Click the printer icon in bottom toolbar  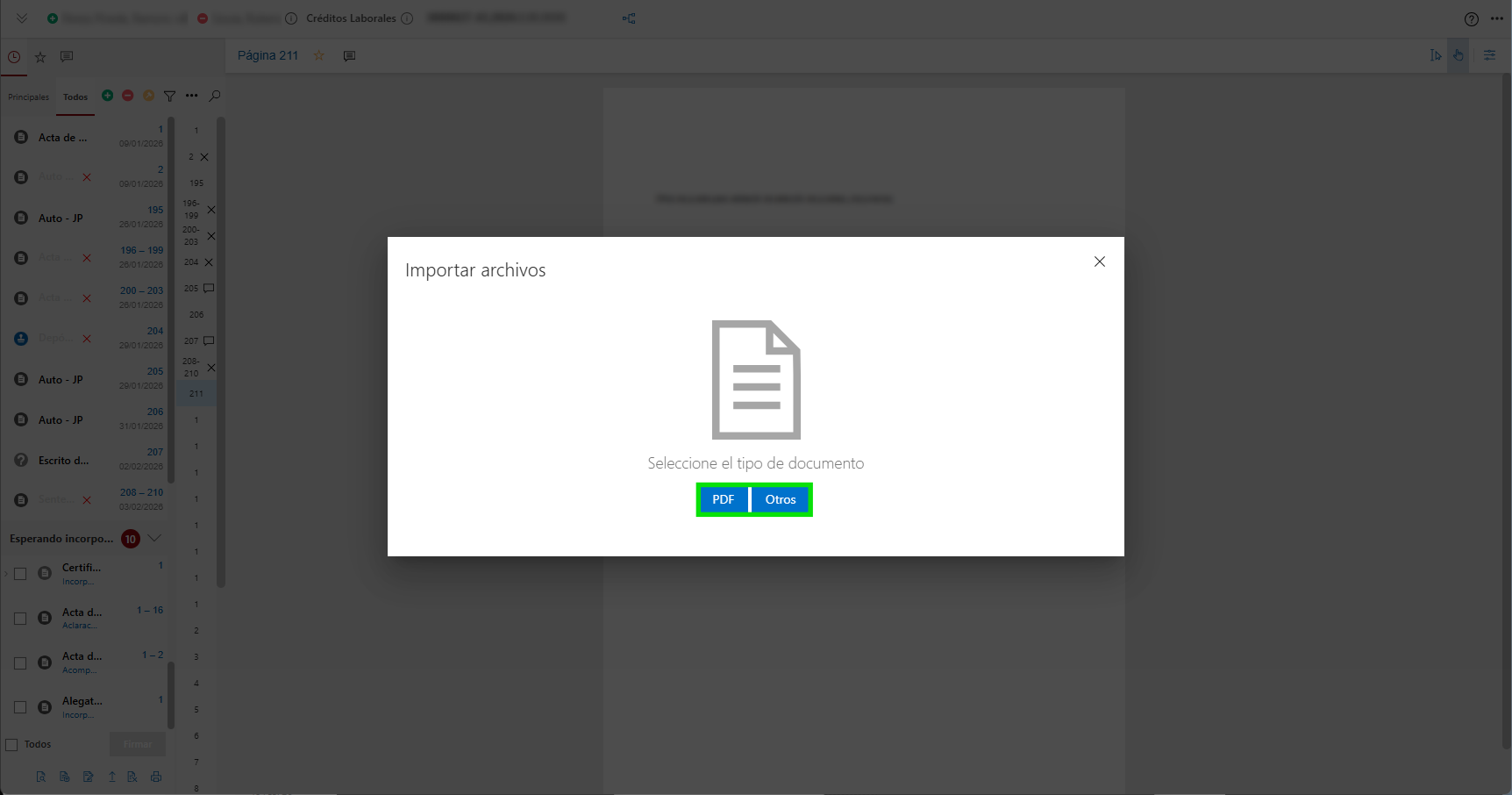156,777
